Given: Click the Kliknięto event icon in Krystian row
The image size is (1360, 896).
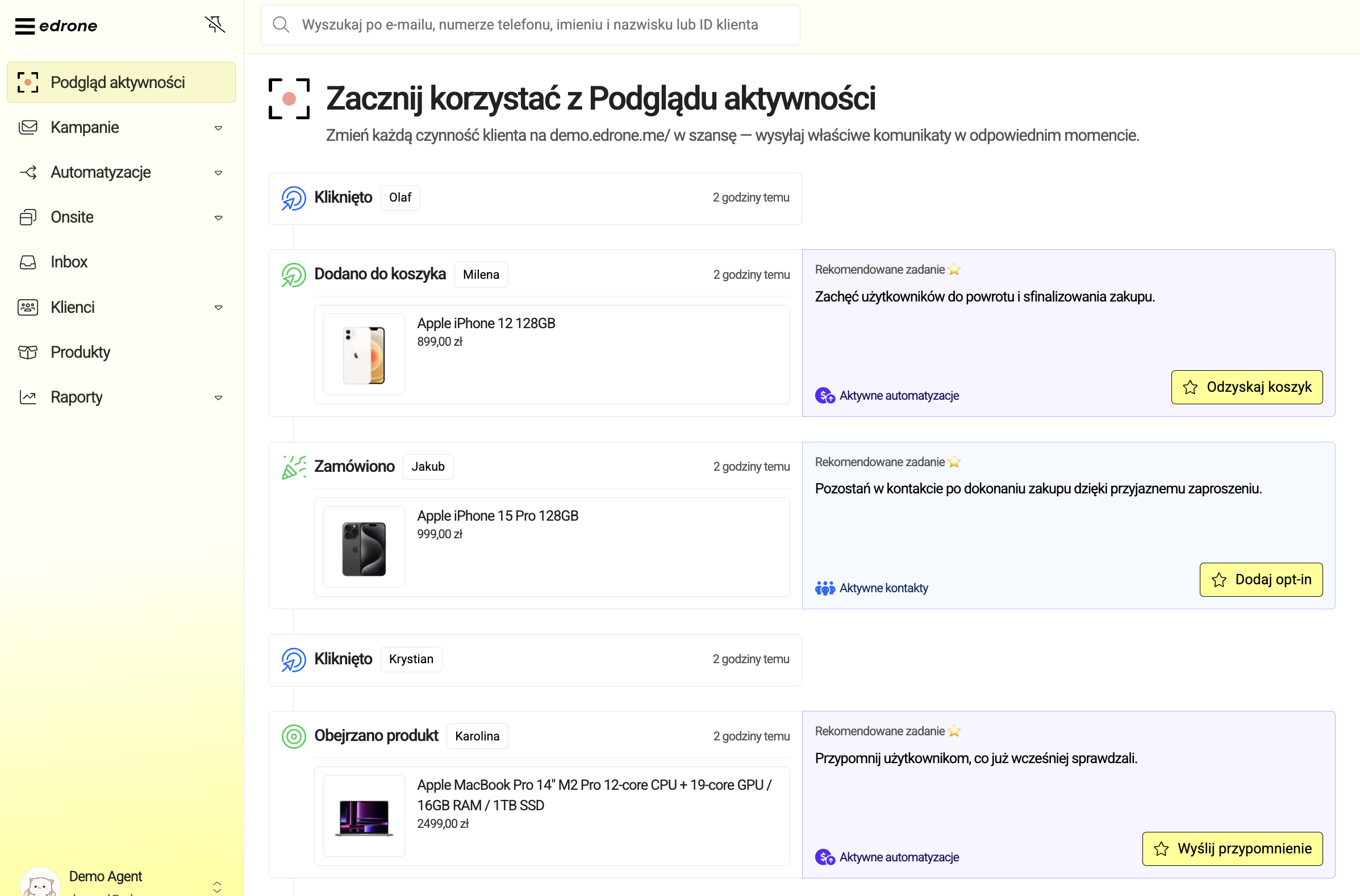Looking at the screenshot, I should click(x=294, y=660).
